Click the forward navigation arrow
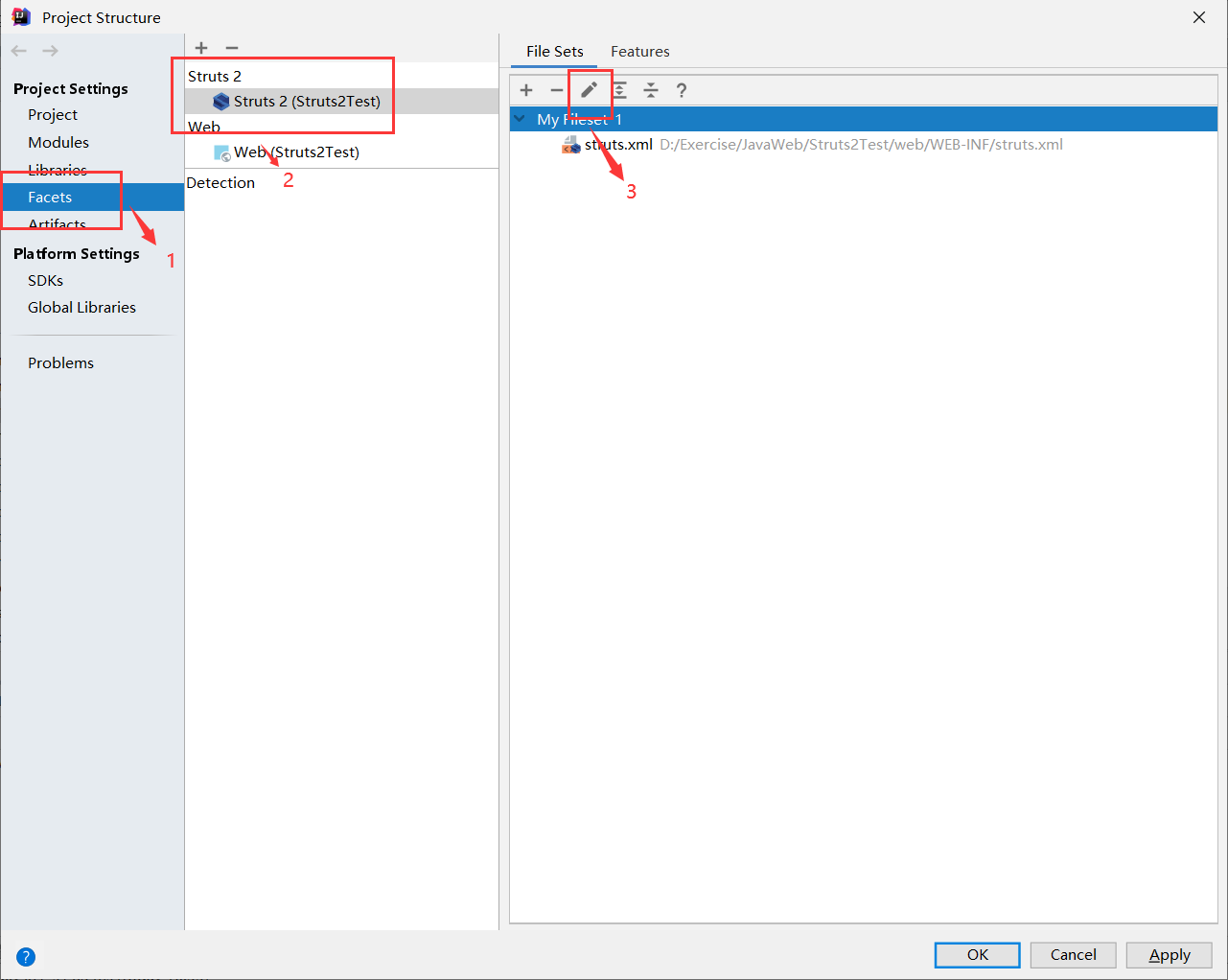This screenshot has width=1228, height=980. 50,51
